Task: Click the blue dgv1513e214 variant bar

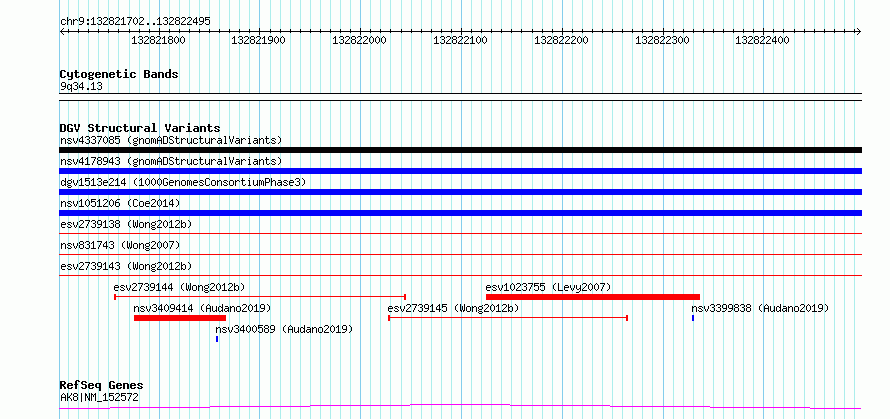Action: [460, 192]
